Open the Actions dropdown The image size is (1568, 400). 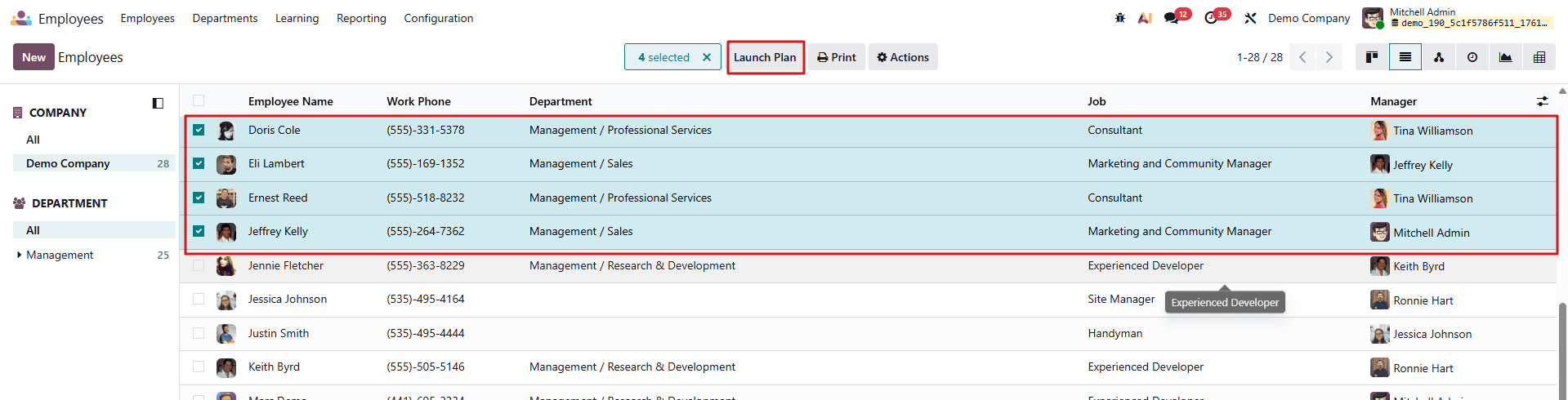pos(903,57)
